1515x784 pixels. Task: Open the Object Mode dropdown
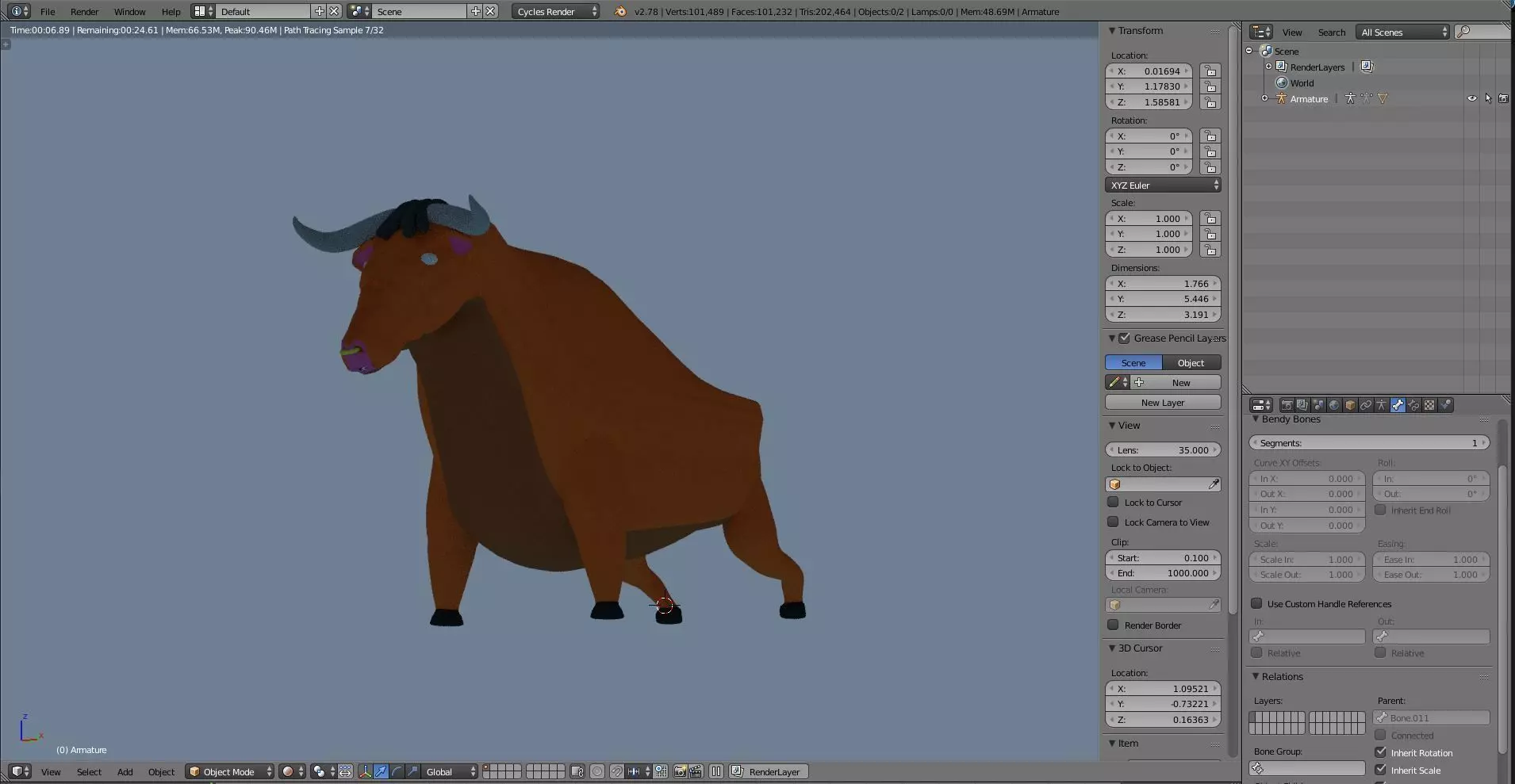point(230,771)
